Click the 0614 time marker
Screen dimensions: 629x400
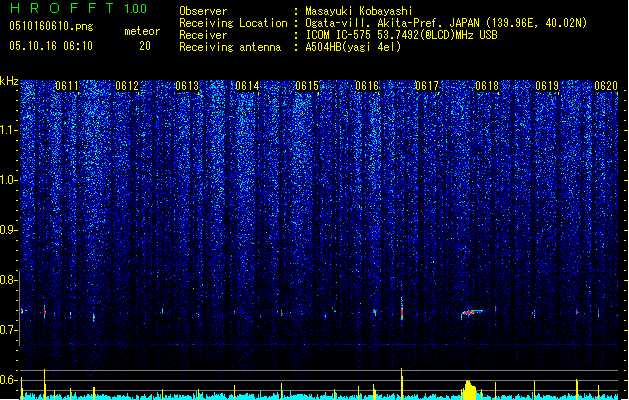coord(247,86)
